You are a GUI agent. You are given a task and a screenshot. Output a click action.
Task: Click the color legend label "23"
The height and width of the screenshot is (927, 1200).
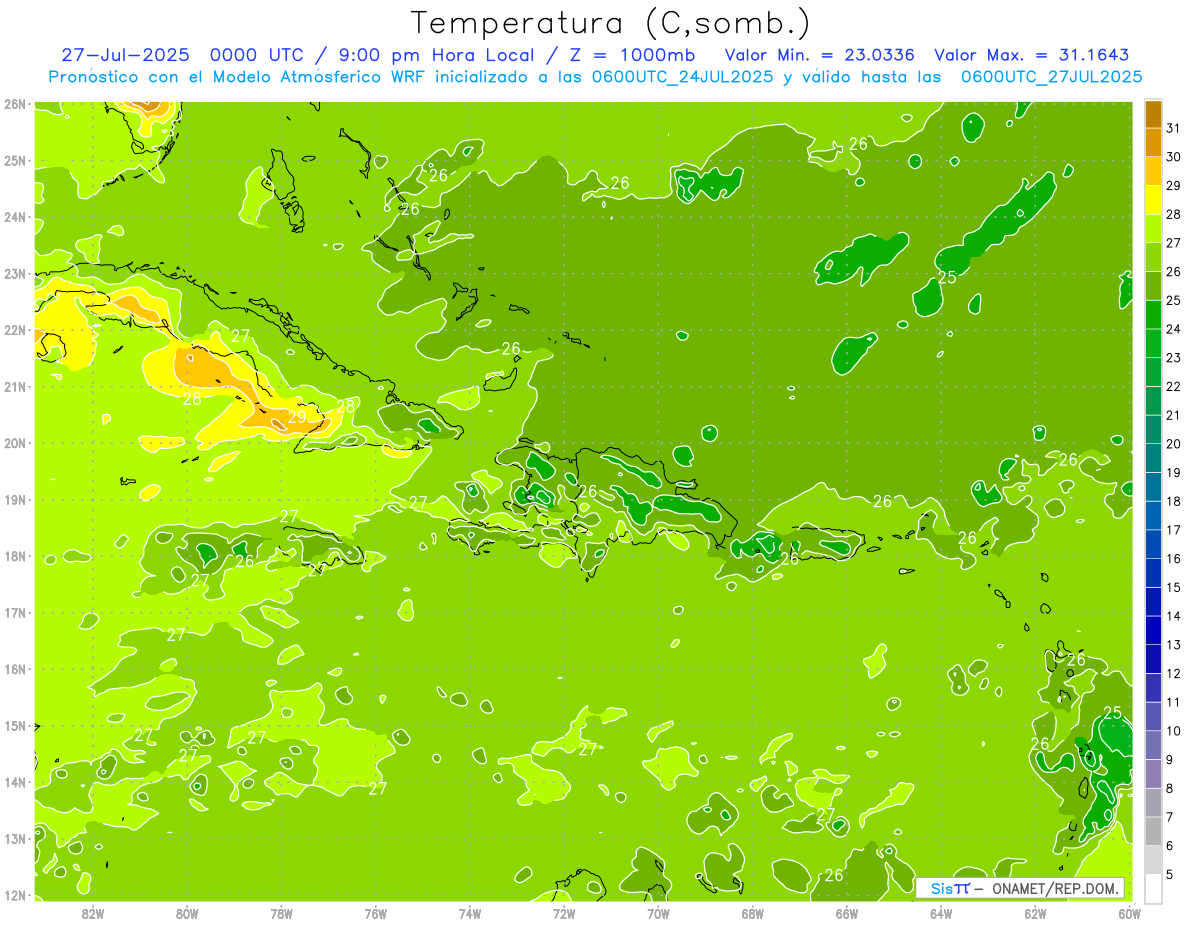pyautogui.click(x=1173, y=358)
